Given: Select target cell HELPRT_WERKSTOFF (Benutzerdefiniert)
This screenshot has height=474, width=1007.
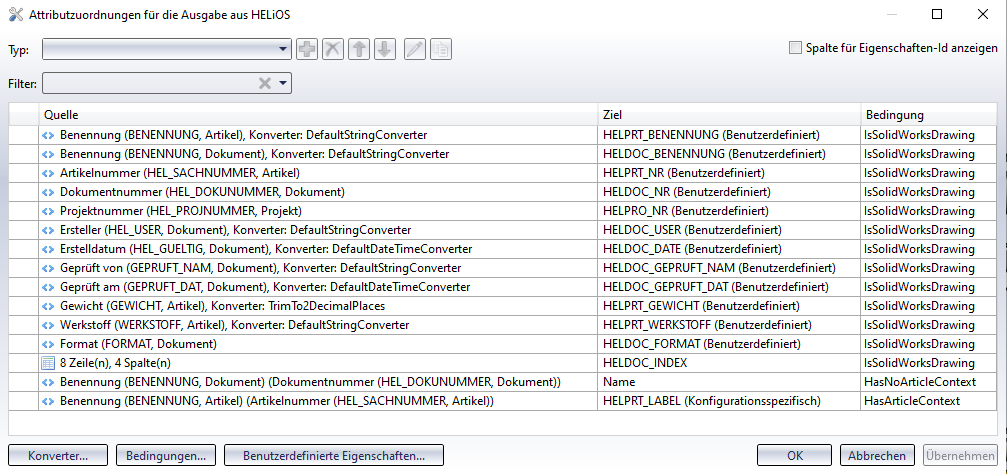Looking at the screenshot, I should point(730,325).
